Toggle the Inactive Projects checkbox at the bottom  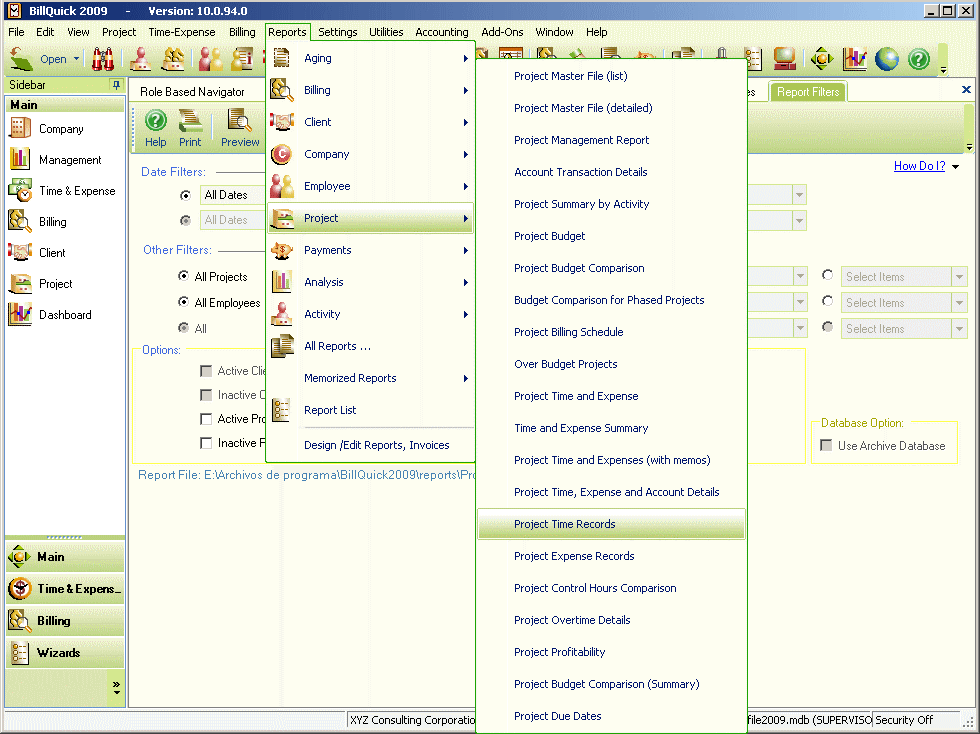pyautogui.click(x=206, y=443)
